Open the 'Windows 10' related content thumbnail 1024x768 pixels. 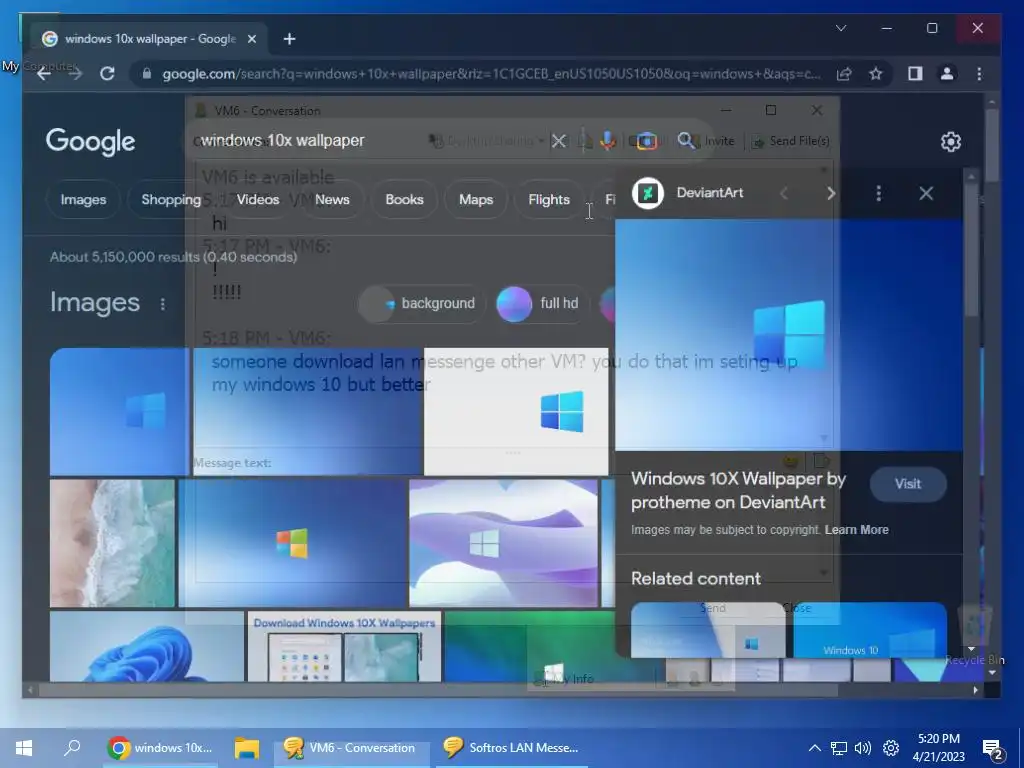click(x=870, y=630)
